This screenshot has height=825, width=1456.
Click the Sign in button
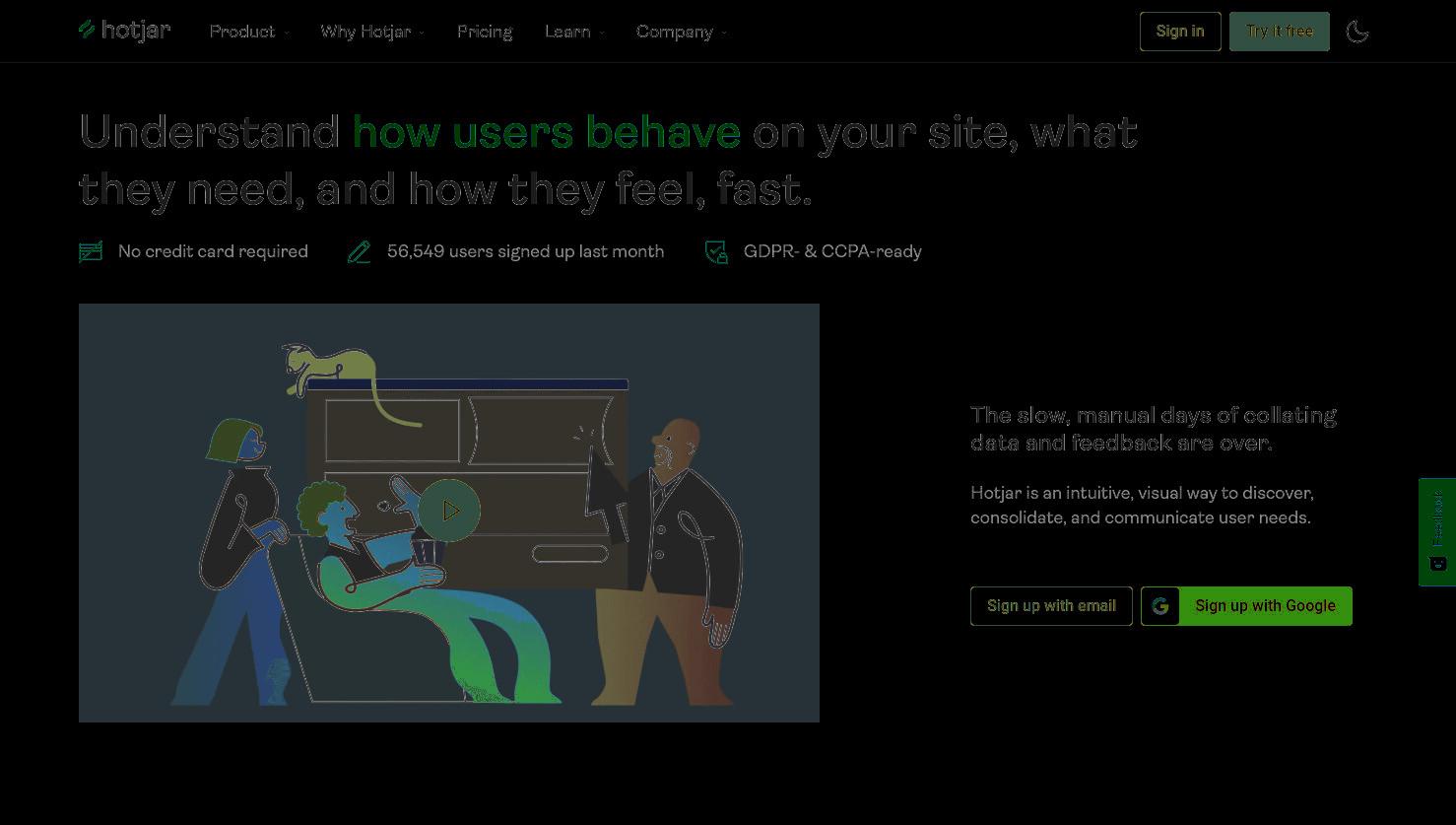(x=1180, y=32)
